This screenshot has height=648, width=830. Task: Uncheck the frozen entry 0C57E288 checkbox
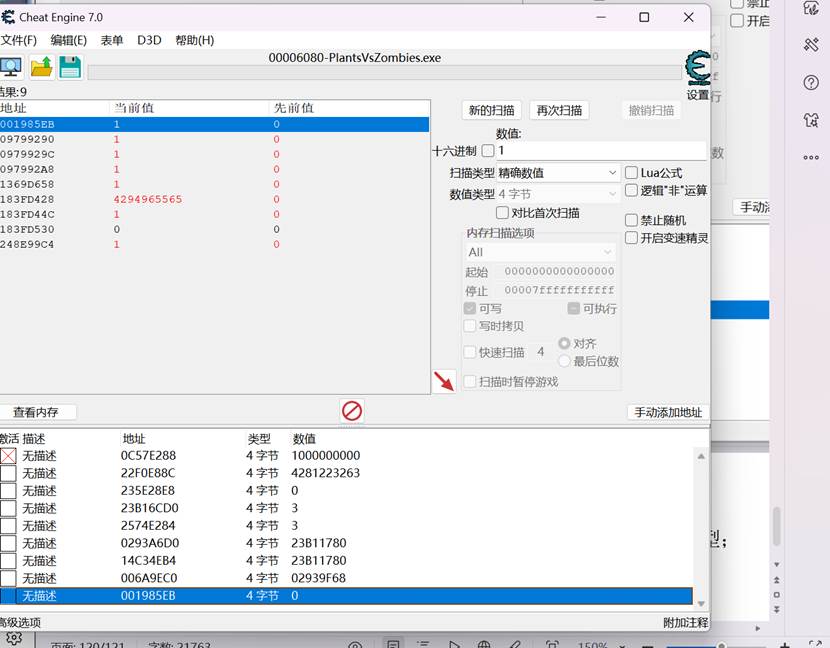[x=8, y=456]
